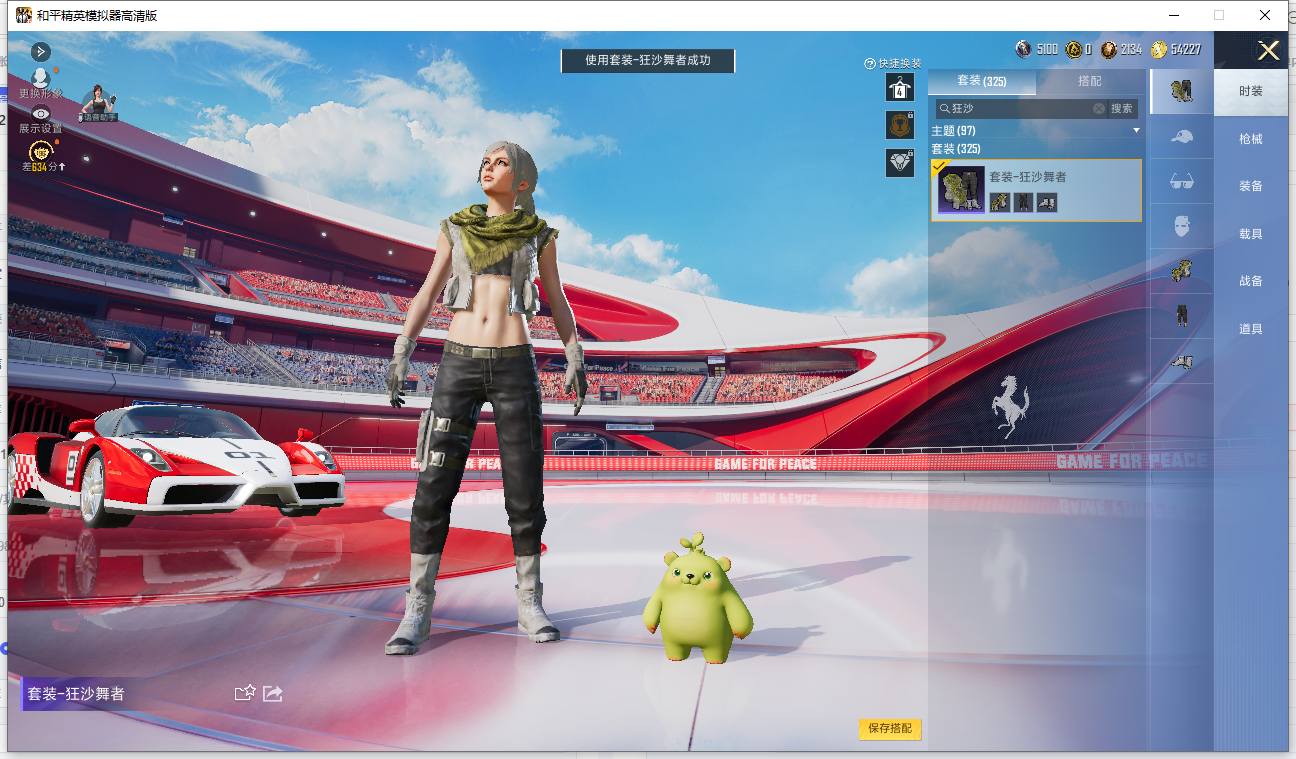
Task: Select the cap headwear category icon
Action: [x=1182, y=136]
